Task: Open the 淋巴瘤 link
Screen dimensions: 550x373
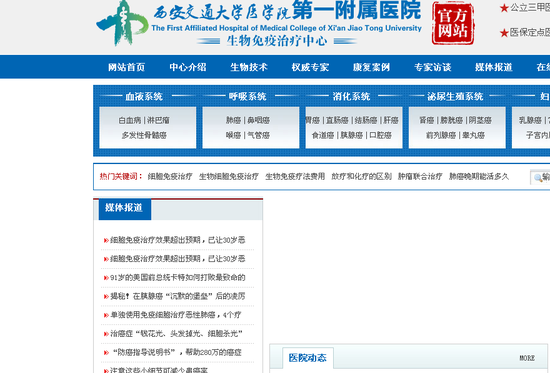Action: click(158, 120)
